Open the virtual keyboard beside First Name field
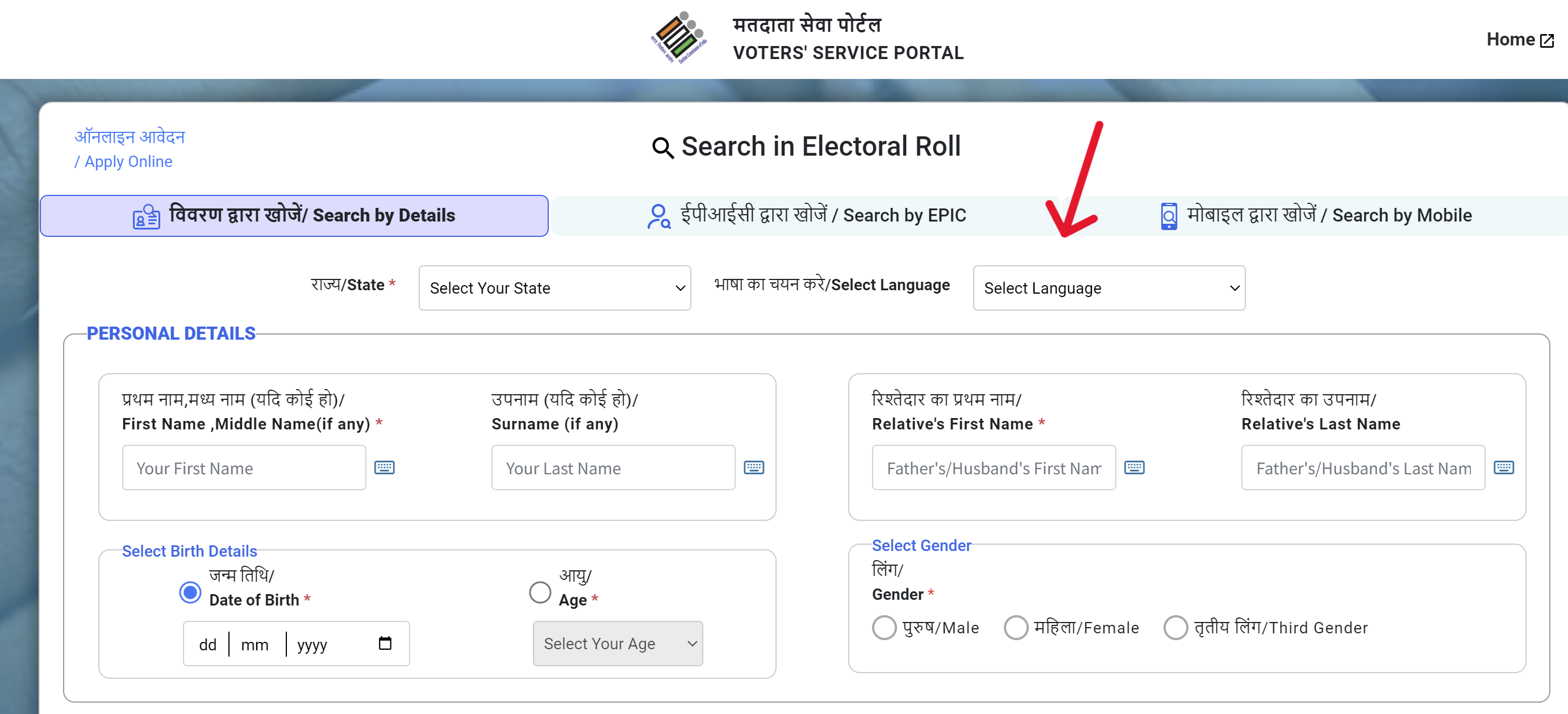This screenshot has width=1568, height=714. tap(385, 467)
